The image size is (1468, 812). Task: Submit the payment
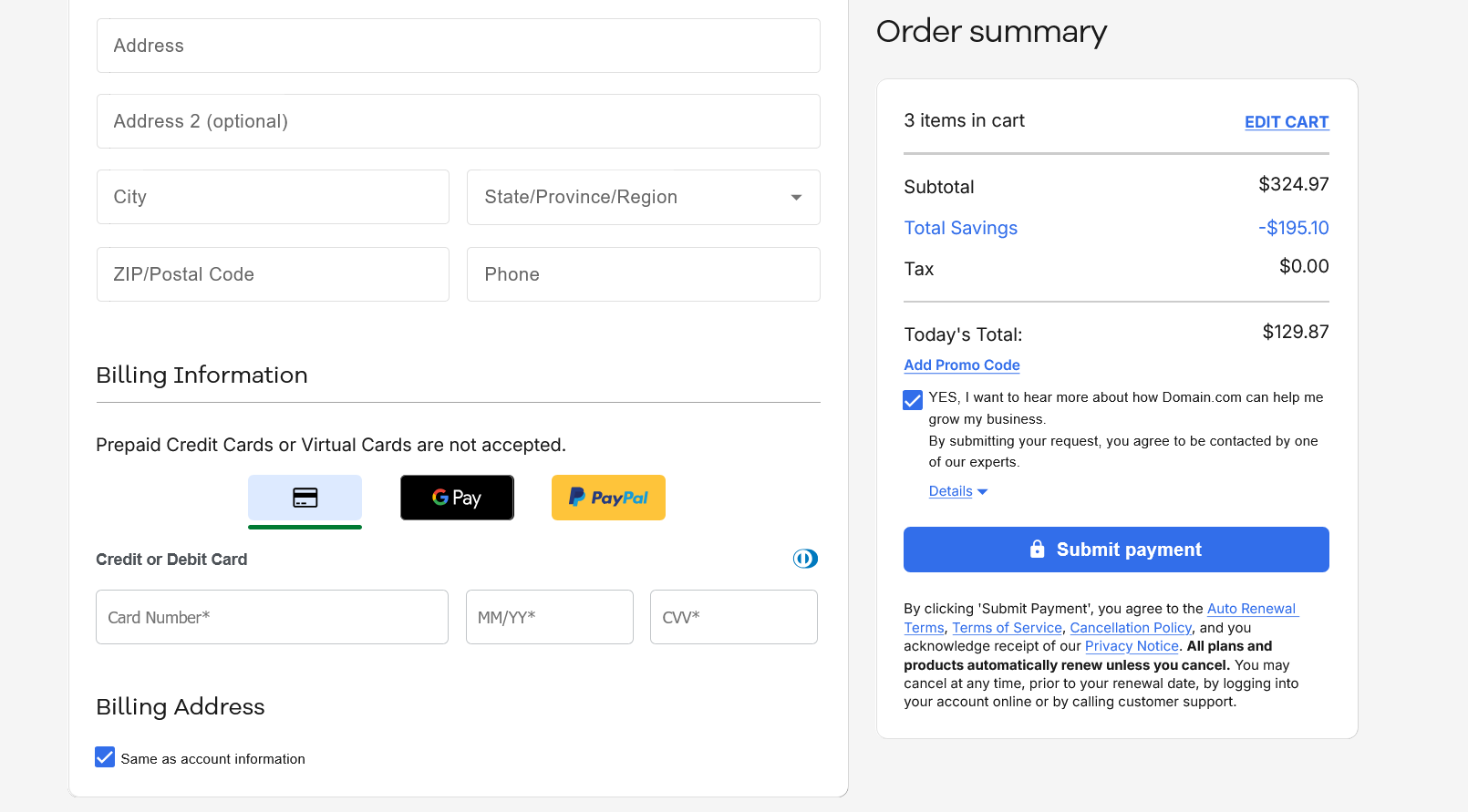(x=1116, y=550)
